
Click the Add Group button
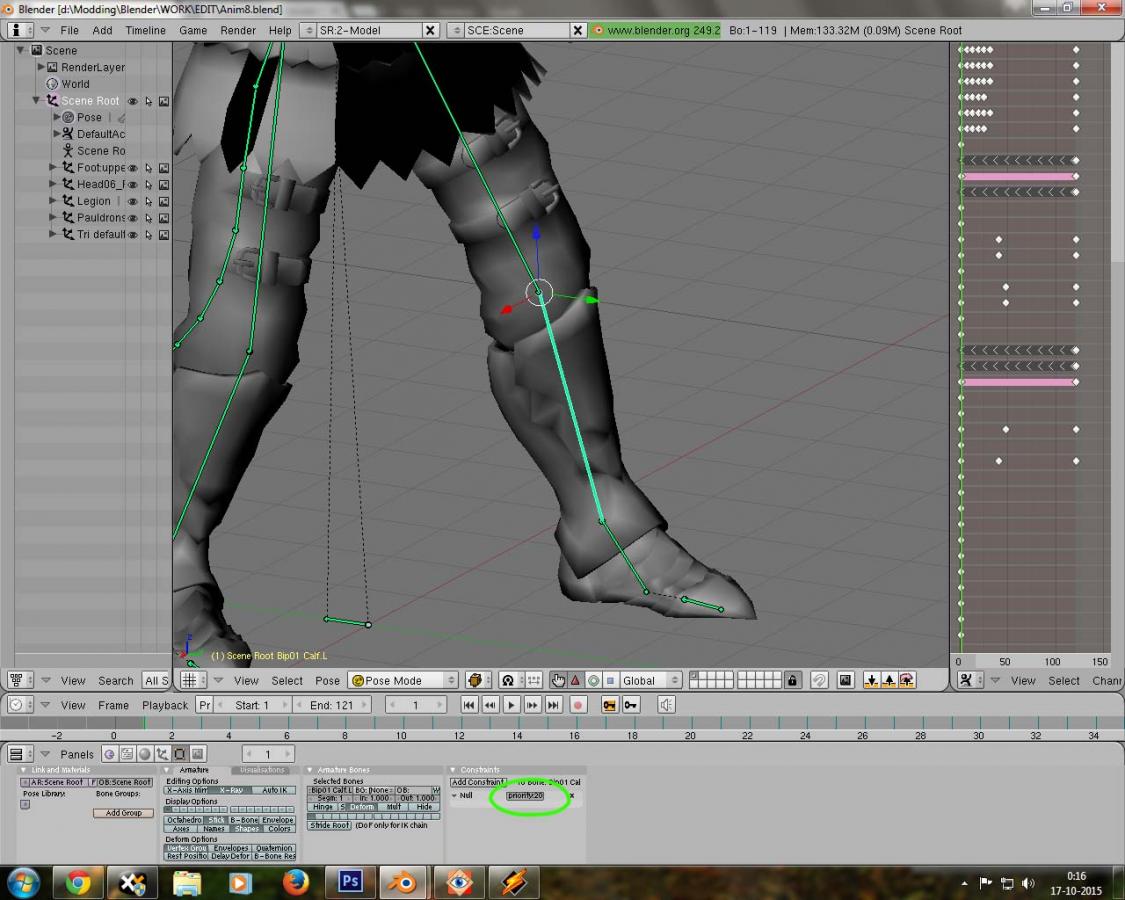point(123,813)
